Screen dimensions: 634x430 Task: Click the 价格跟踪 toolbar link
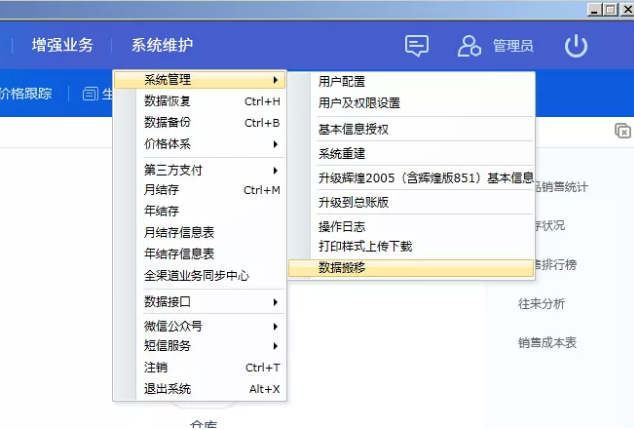(26, 94)
